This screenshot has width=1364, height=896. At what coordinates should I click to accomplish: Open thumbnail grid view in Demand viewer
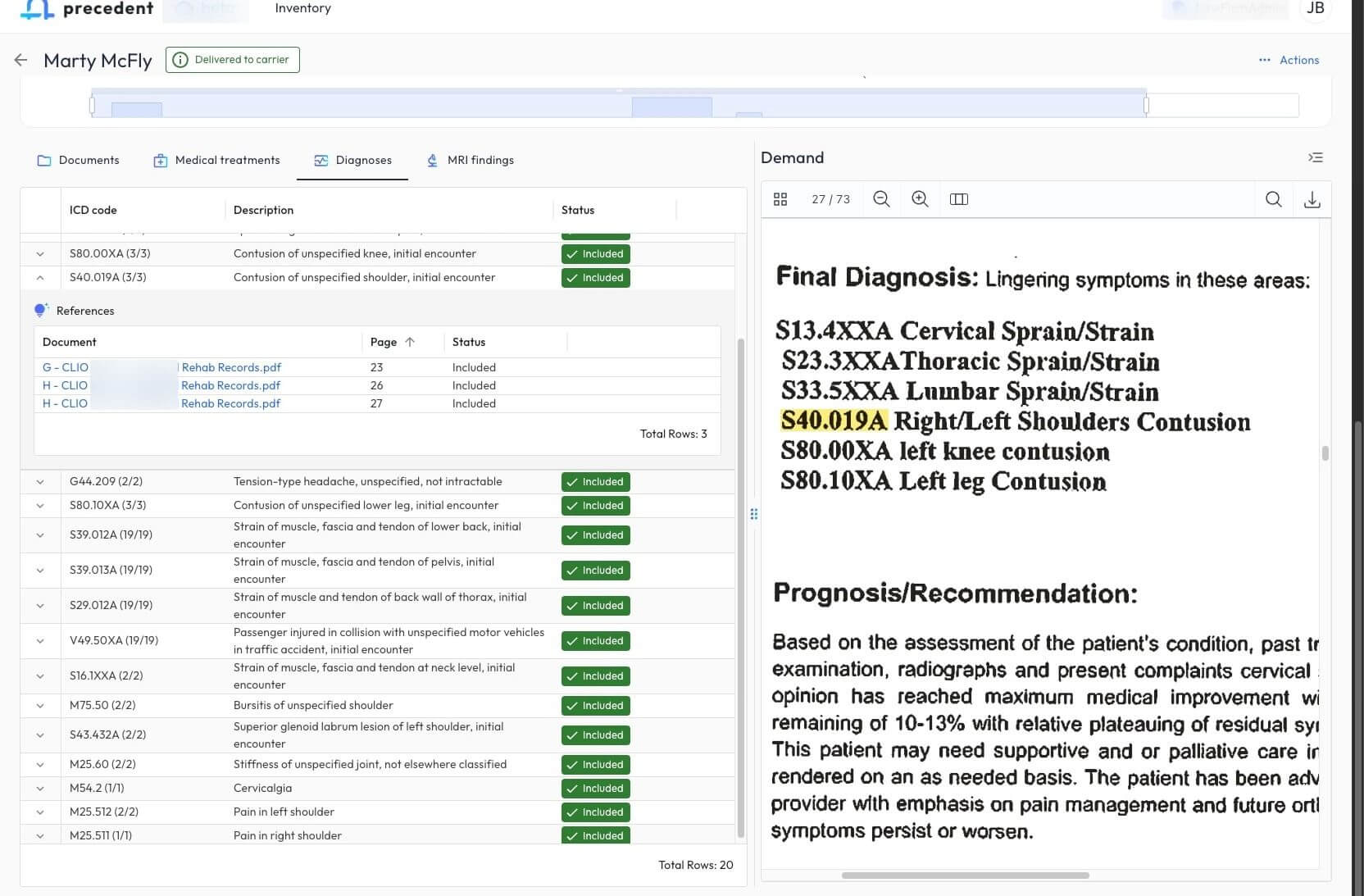(780, 199)
